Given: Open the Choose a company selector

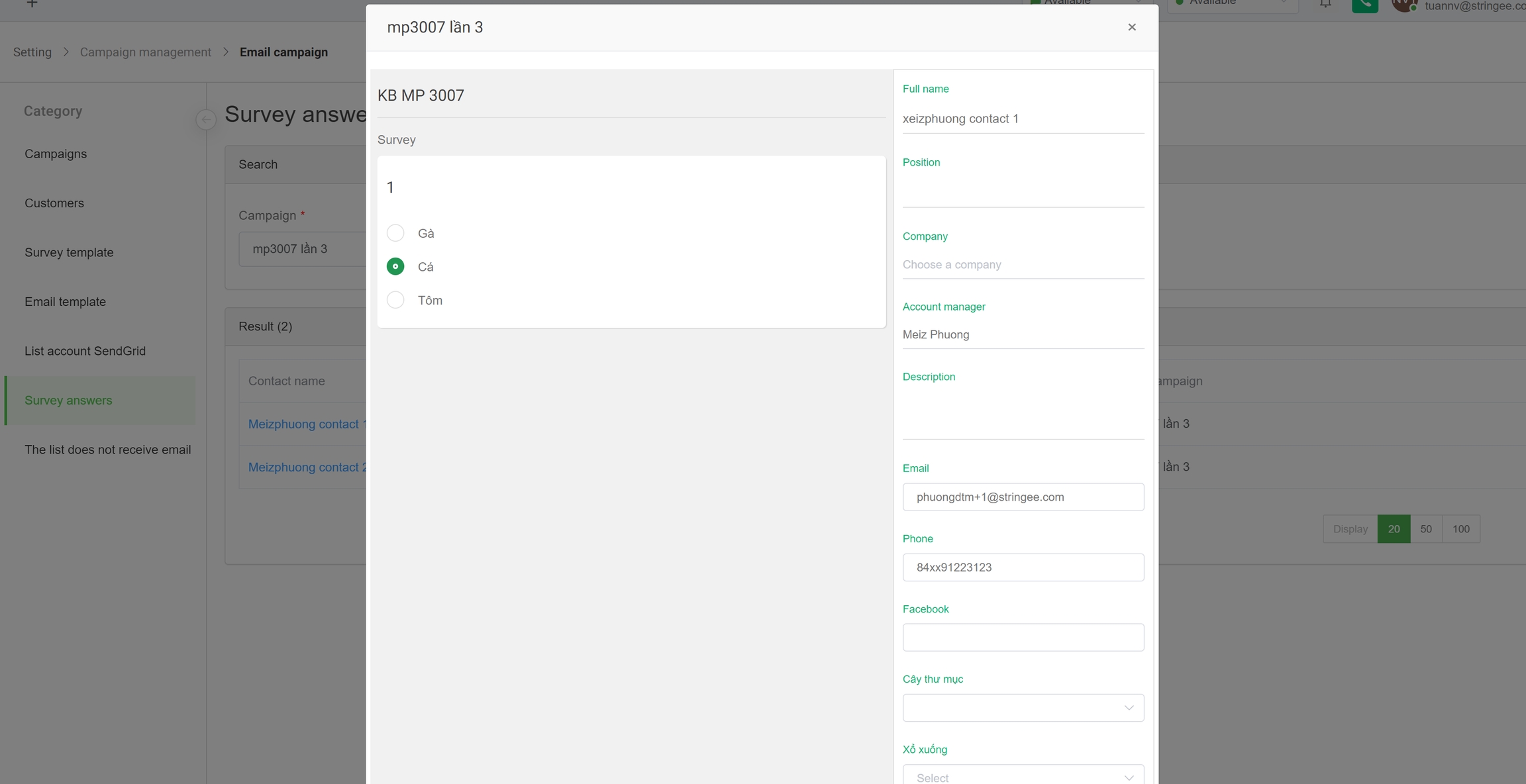Looking at the screenshot, I should [x=1023, y=265].
